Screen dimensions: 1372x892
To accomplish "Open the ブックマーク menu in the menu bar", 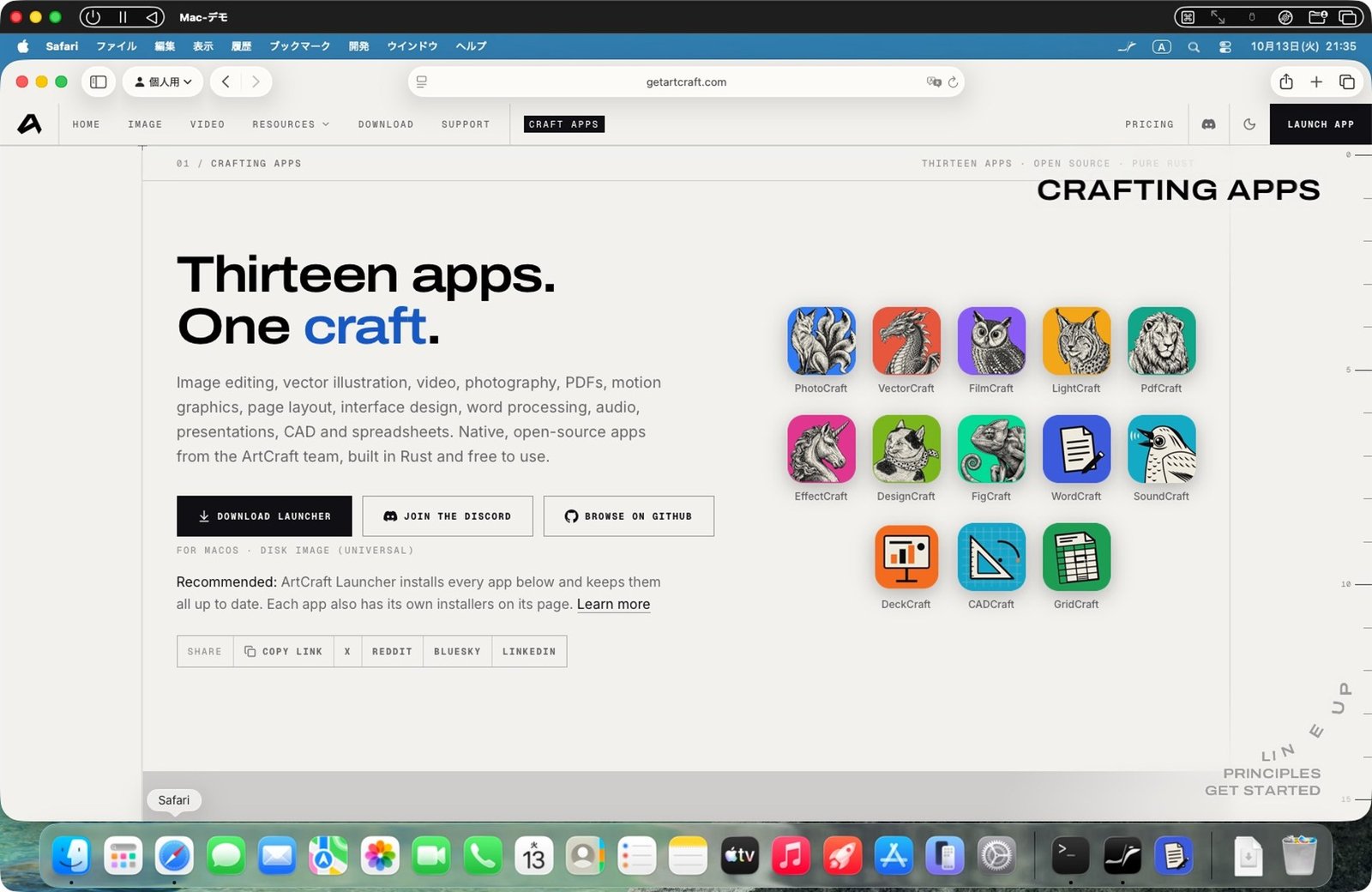I will click(299, 46).
